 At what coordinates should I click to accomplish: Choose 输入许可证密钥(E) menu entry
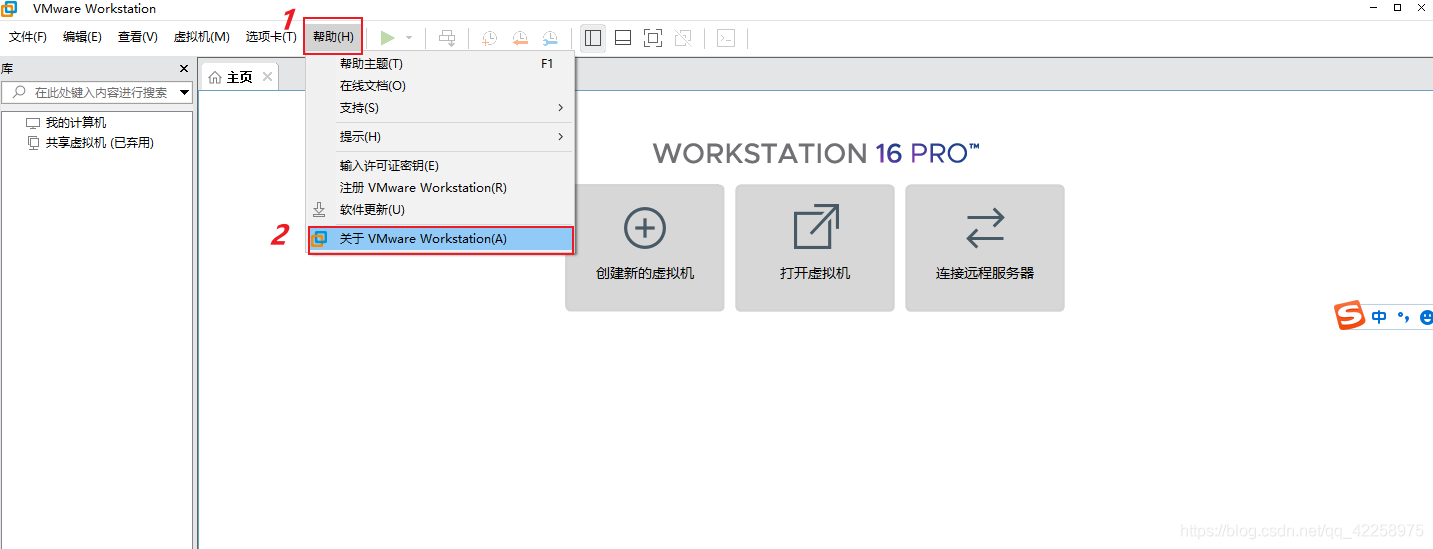coord(440,166)
